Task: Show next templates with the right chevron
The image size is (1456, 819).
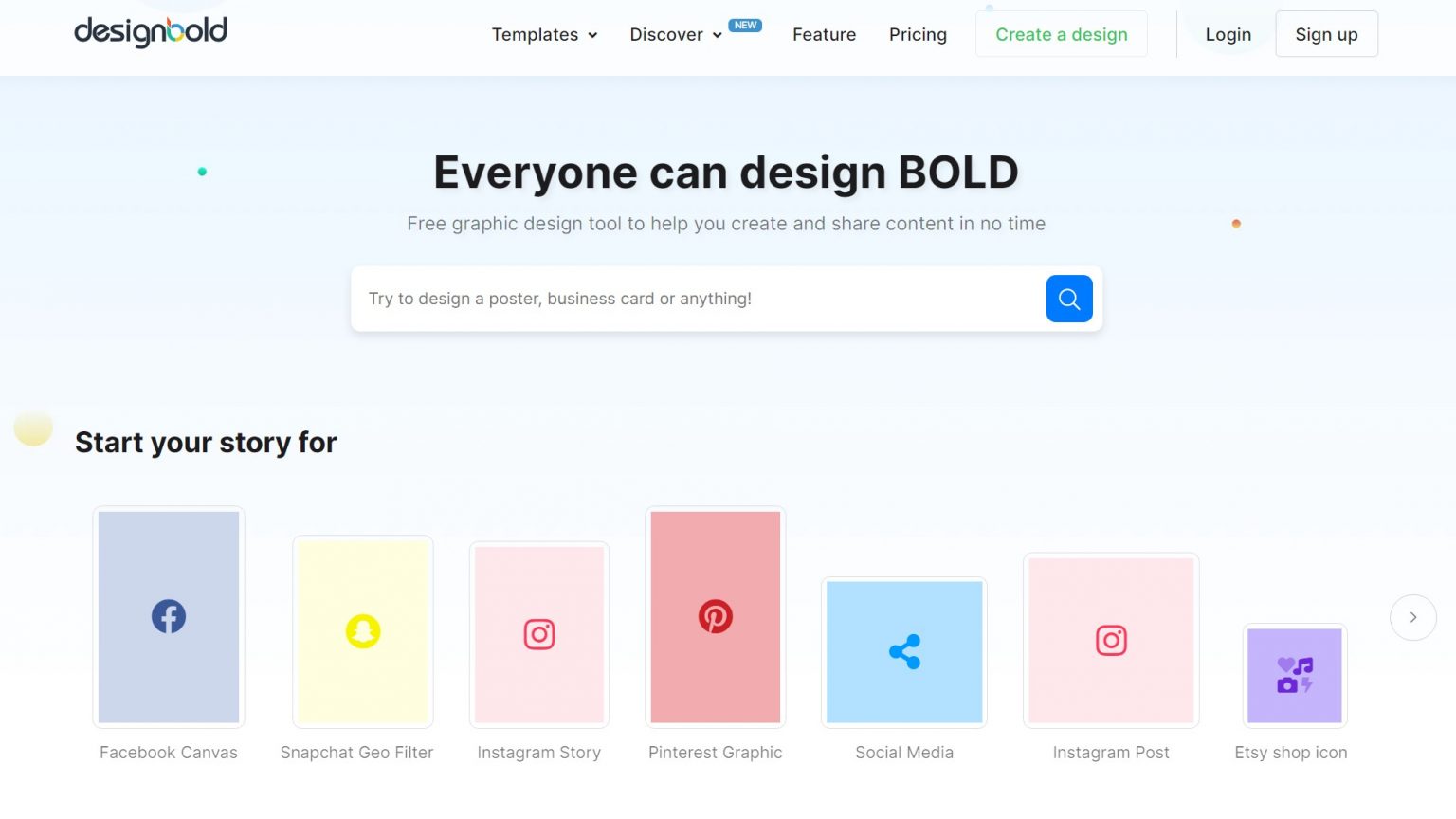Action: point(1413,617)
